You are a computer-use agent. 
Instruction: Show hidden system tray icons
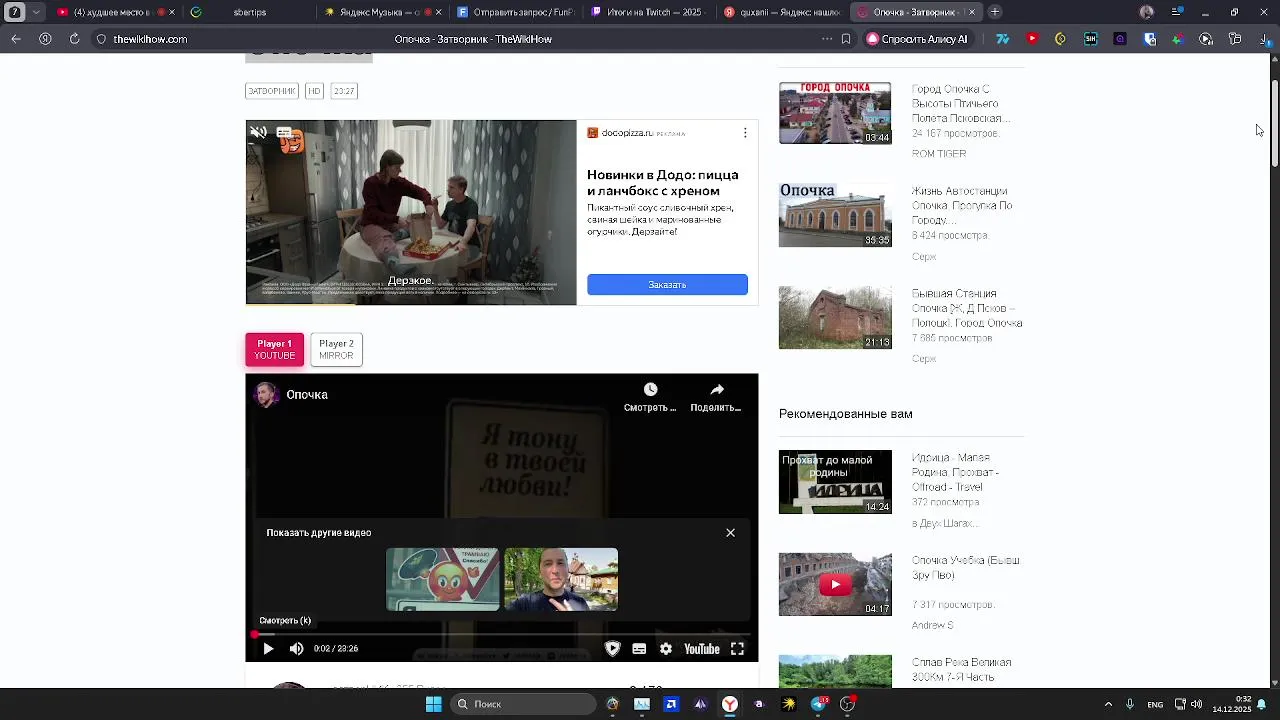coord(1108,704)
